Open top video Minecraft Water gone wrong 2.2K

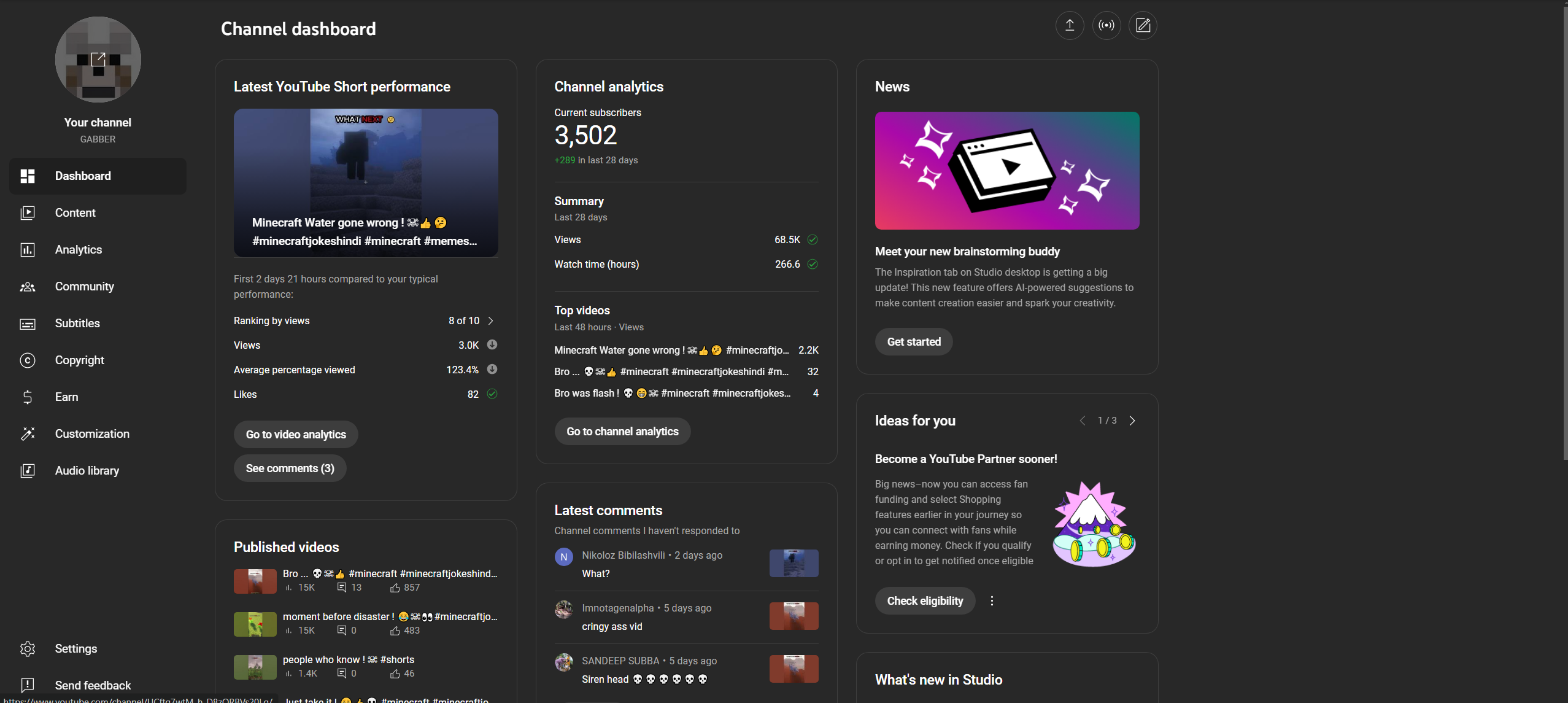click(686, 350)
